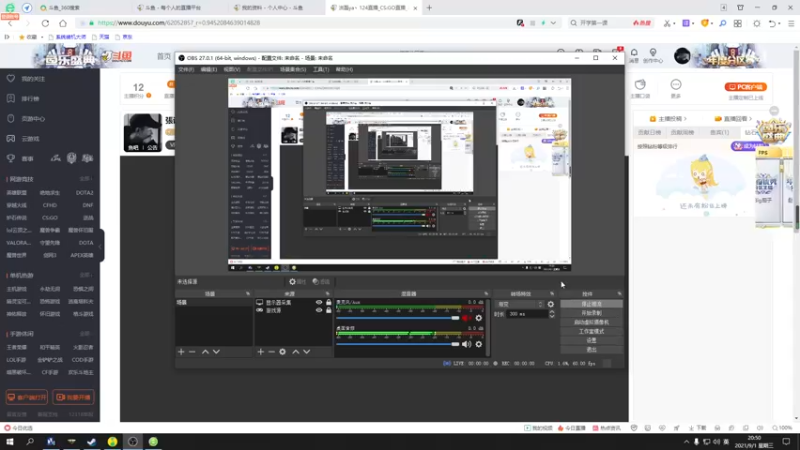Viewport: 800px width, 450px height.
Task: Click Start Recording button in OBS
Action: 591,313
